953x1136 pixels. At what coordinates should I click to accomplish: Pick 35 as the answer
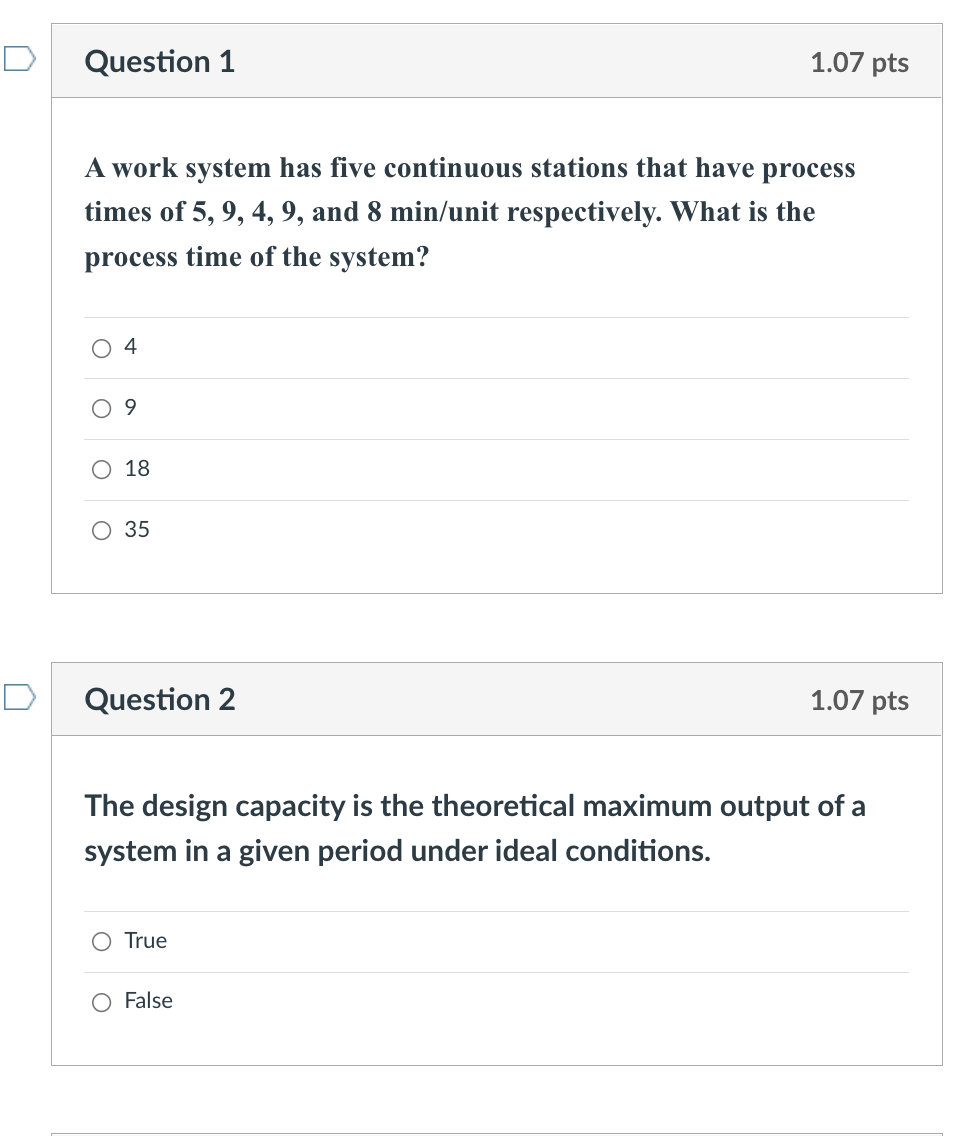coord(101,530)
